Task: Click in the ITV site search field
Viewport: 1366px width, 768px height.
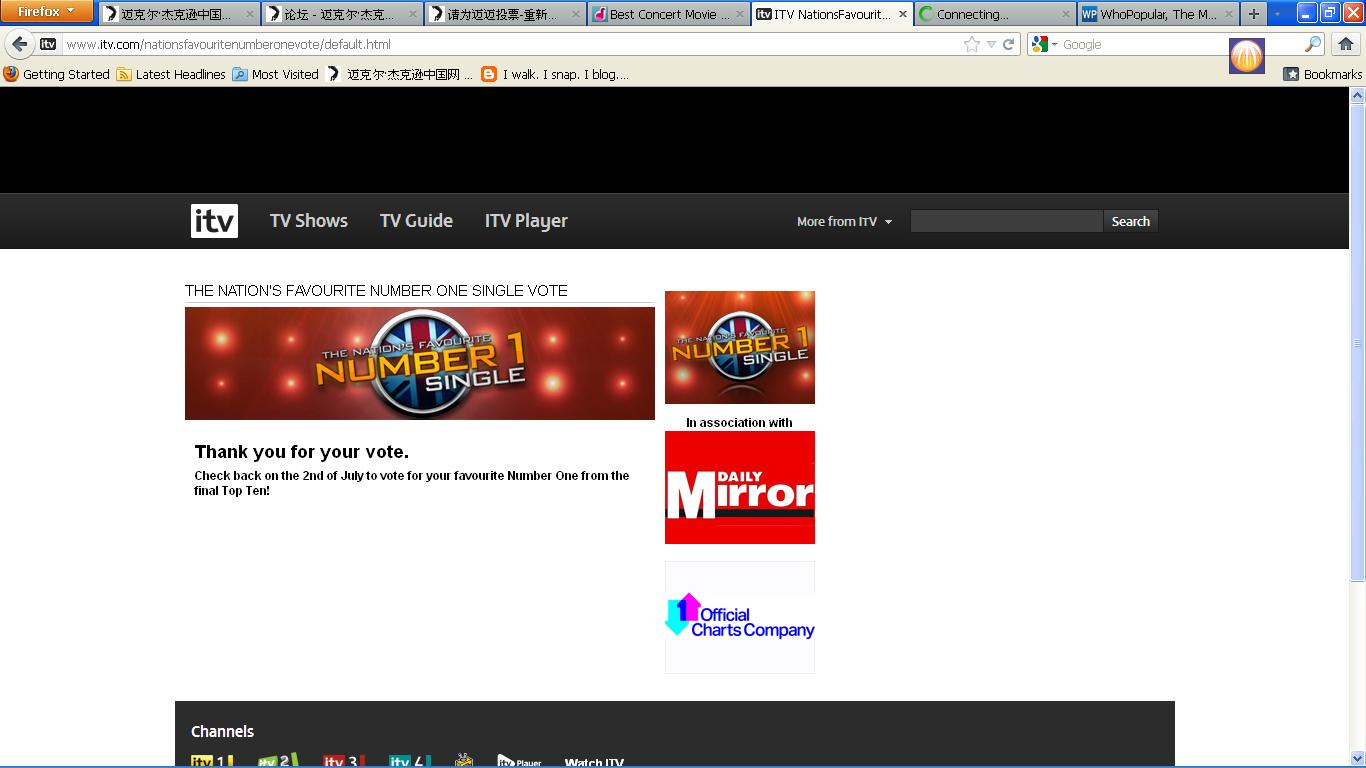Action: [1005, 221]
